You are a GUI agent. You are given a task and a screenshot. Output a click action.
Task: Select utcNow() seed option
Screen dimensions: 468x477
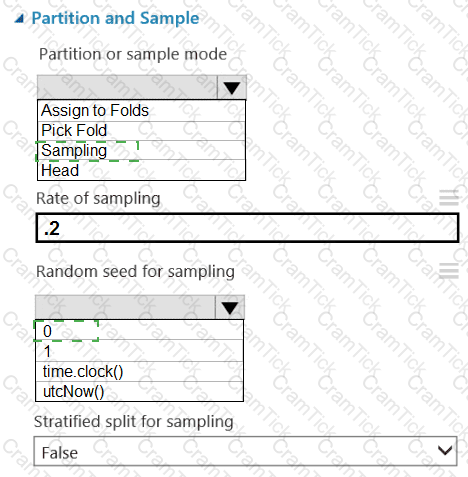tap(139, 391)
